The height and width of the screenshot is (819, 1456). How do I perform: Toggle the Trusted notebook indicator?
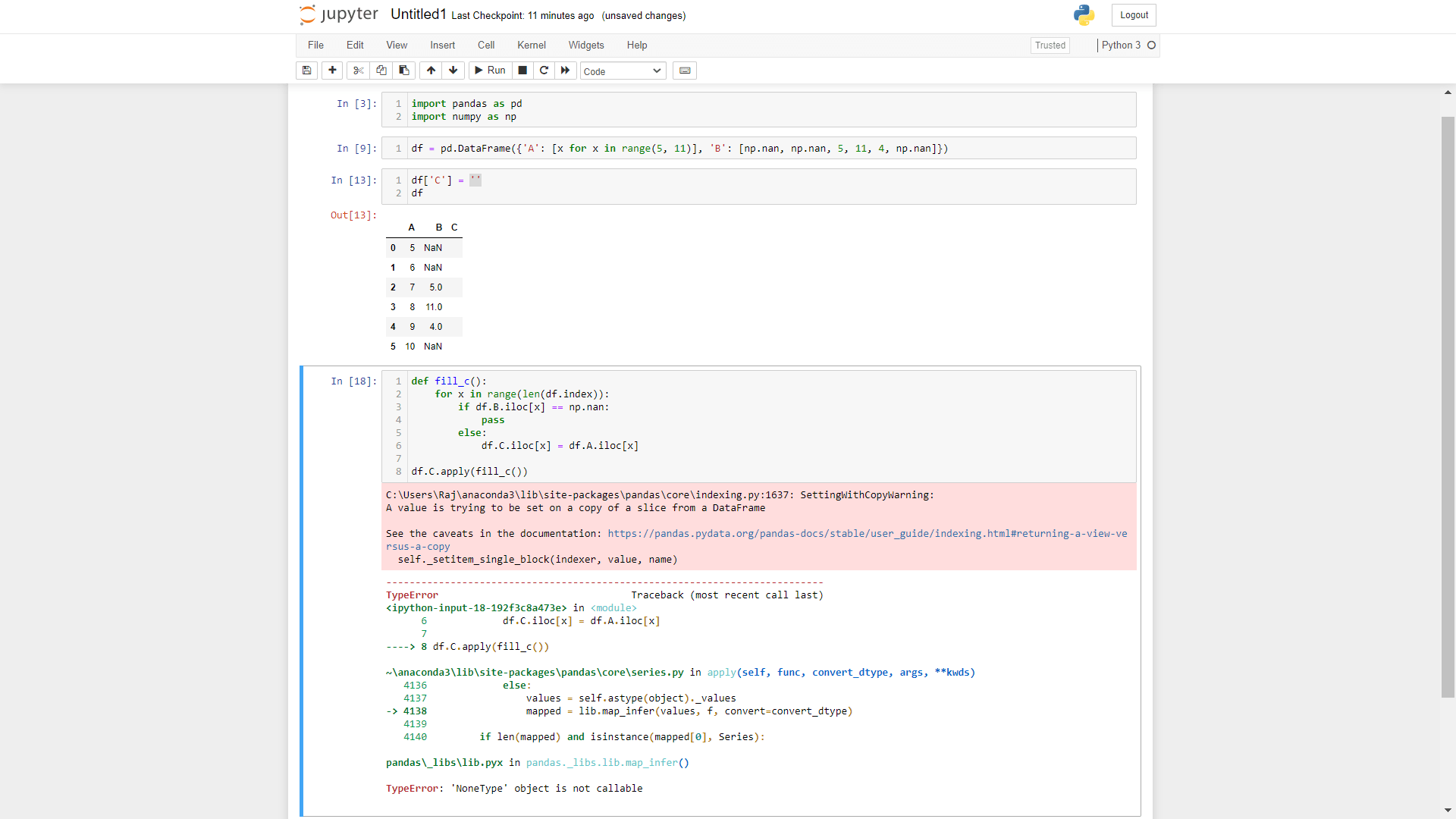pos(1050,45)
